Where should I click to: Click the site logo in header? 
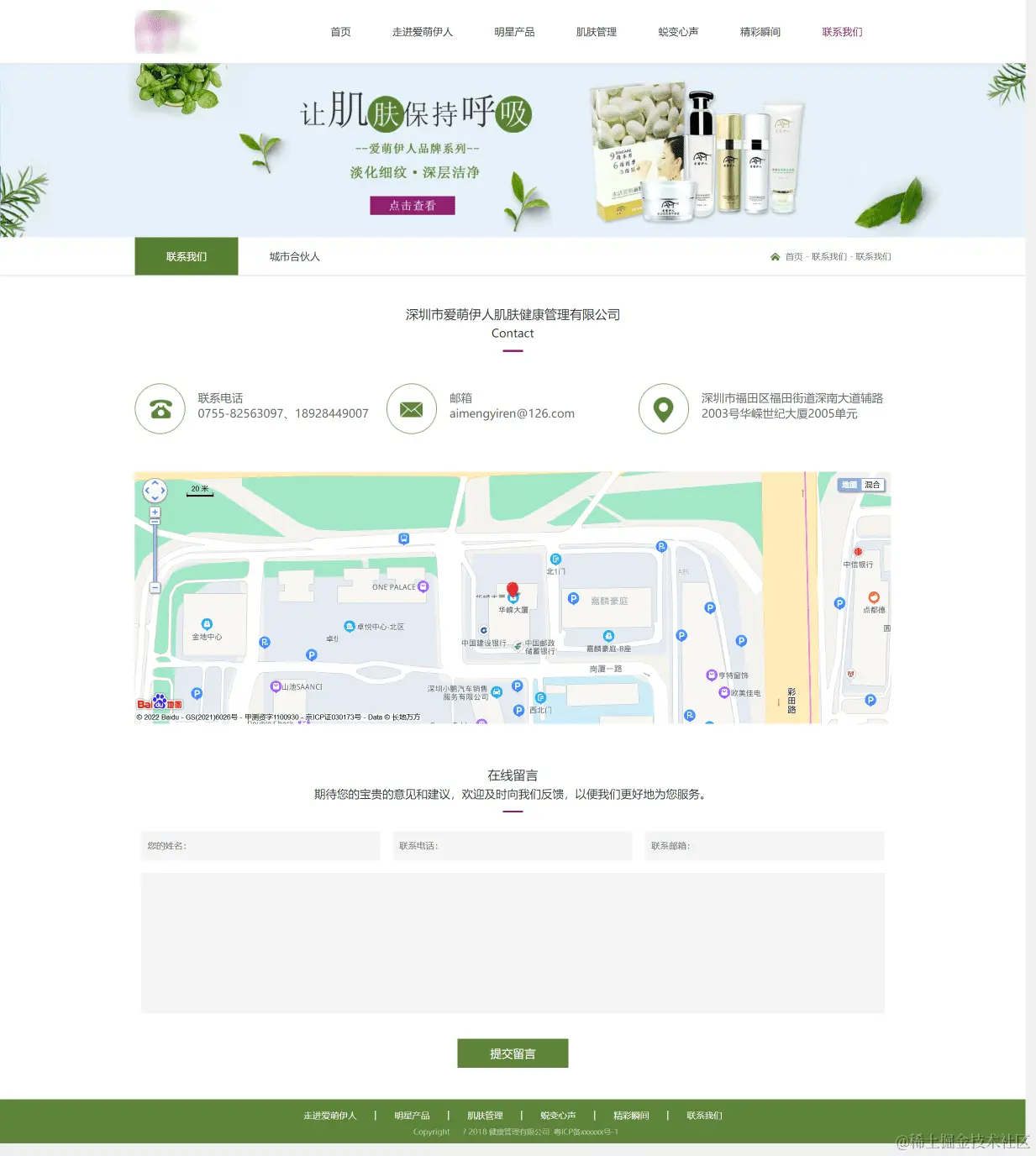(x=165, y=32)
